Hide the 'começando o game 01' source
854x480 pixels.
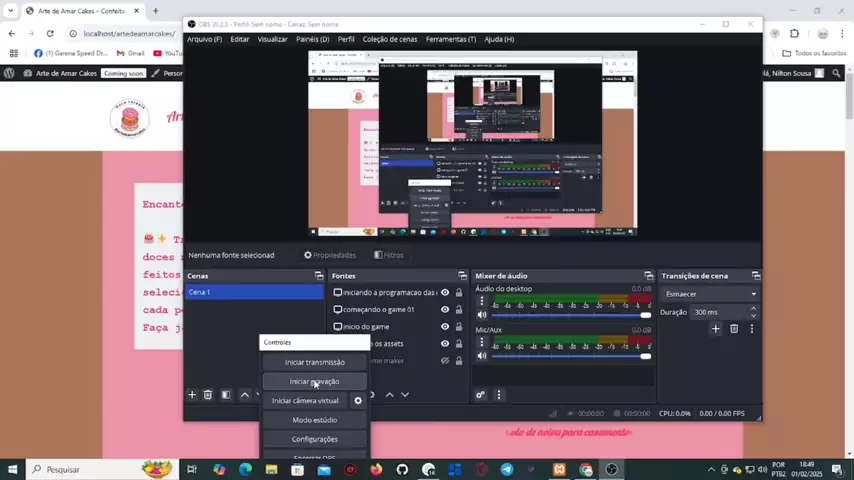(445, 309)
